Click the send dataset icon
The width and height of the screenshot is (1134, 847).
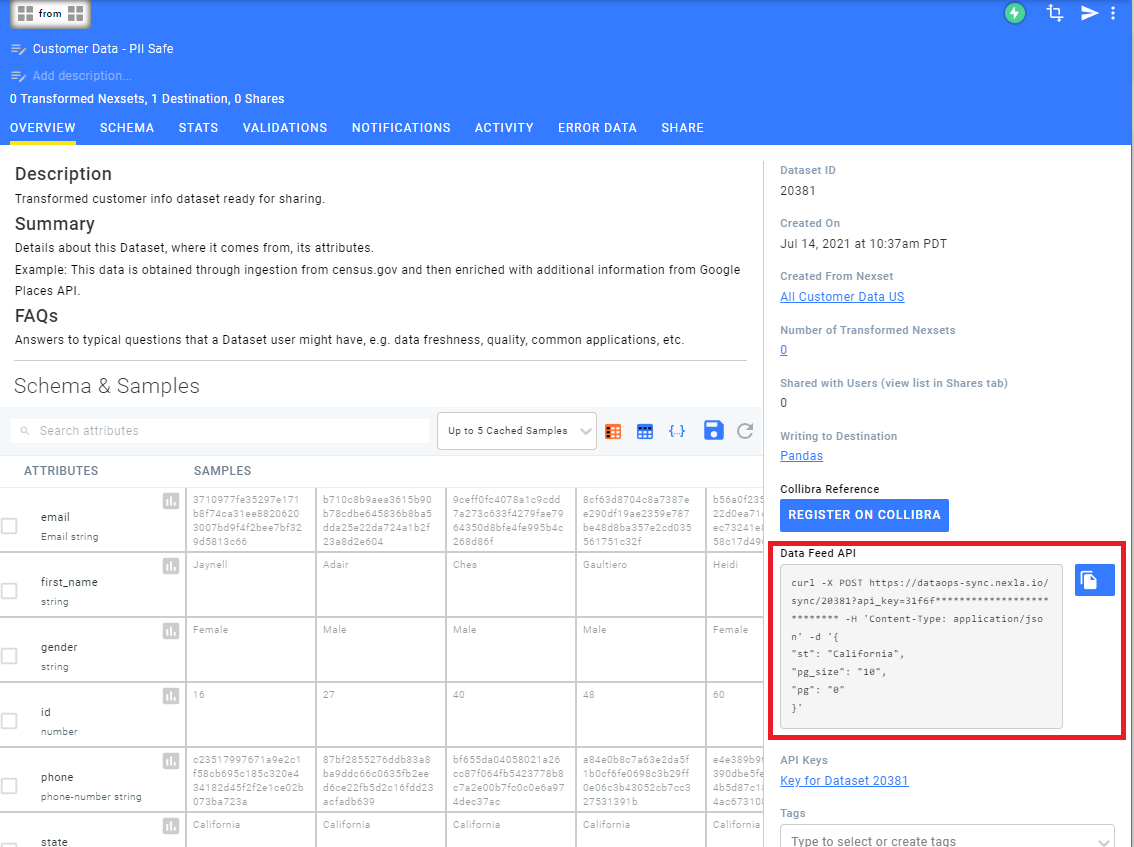[1089, 13]
